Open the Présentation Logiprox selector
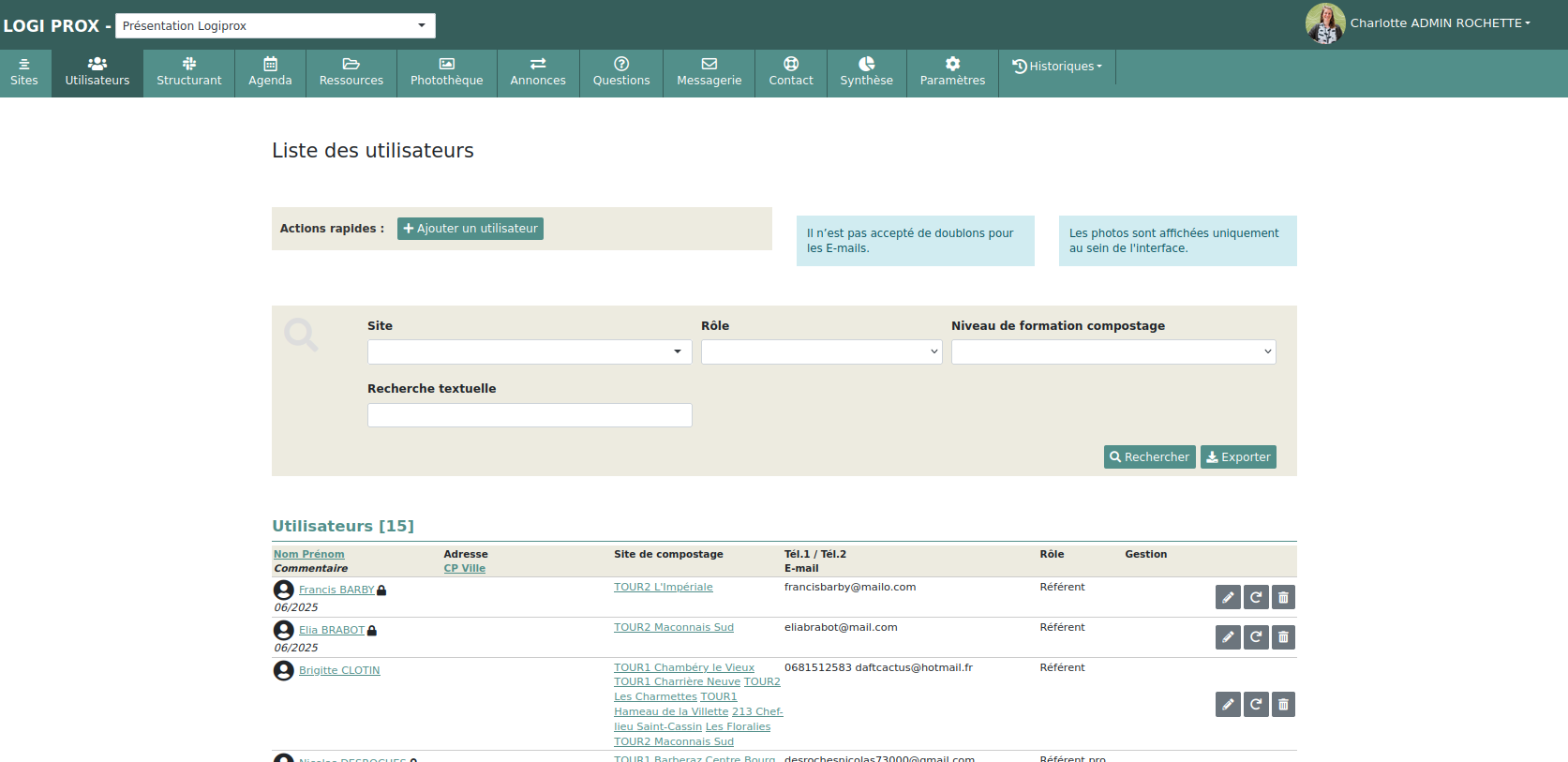 pyautogui.click(x=276, y=25)
